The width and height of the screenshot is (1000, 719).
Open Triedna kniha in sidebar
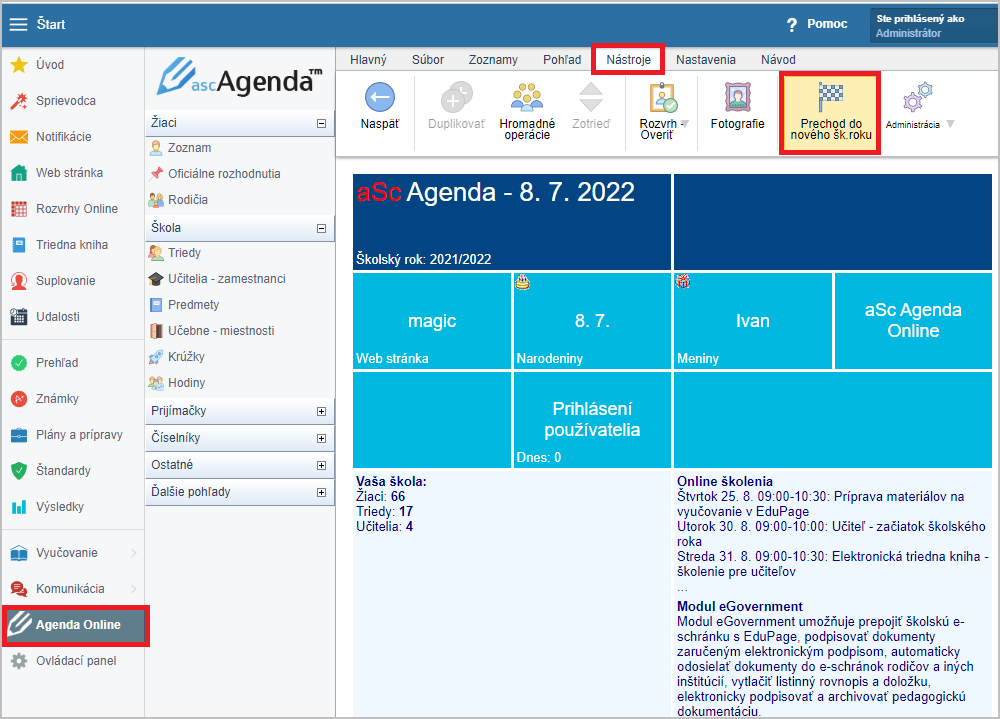click(x=73, y=244)
